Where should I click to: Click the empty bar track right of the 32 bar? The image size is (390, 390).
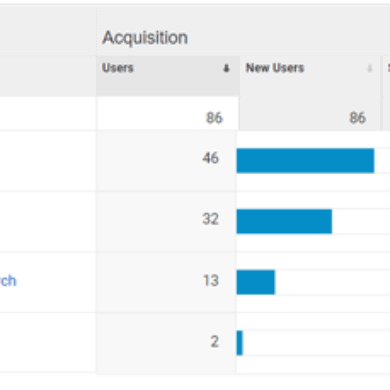tap(361, 221)
